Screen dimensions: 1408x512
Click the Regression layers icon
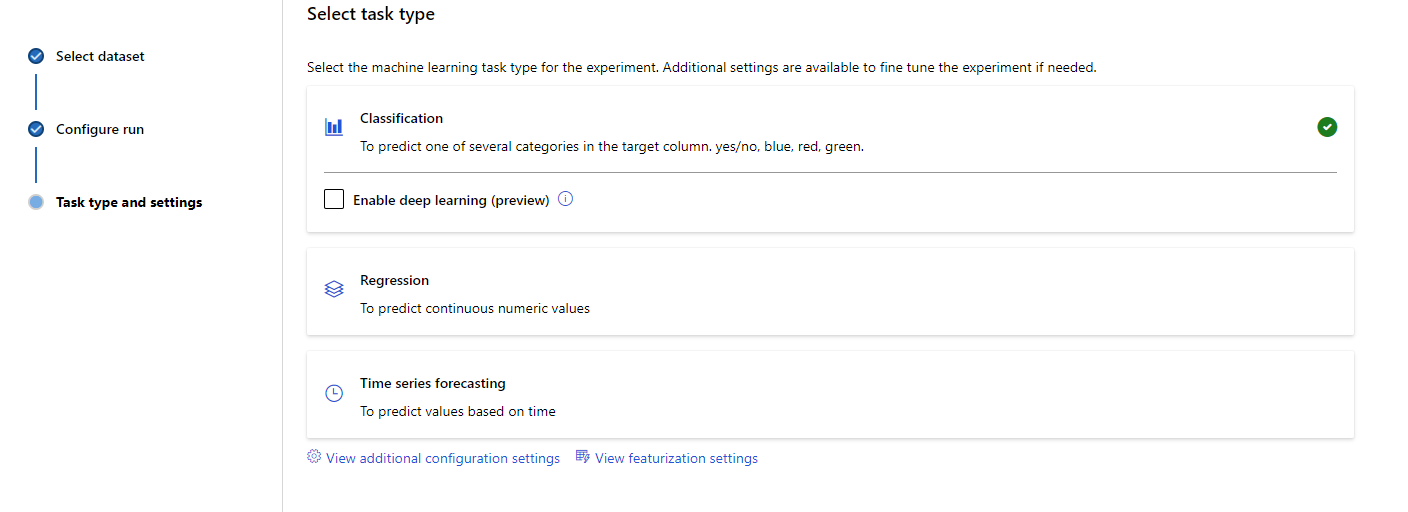(x=334, y=289)
